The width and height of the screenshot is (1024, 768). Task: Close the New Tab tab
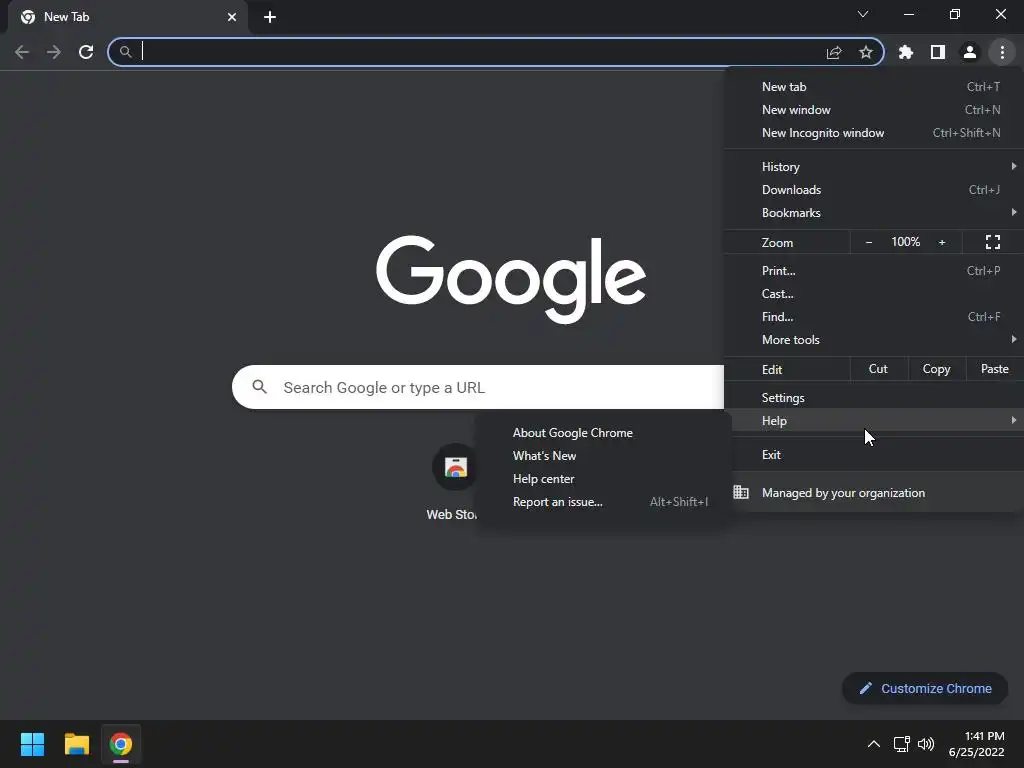(x=232, y=17)
